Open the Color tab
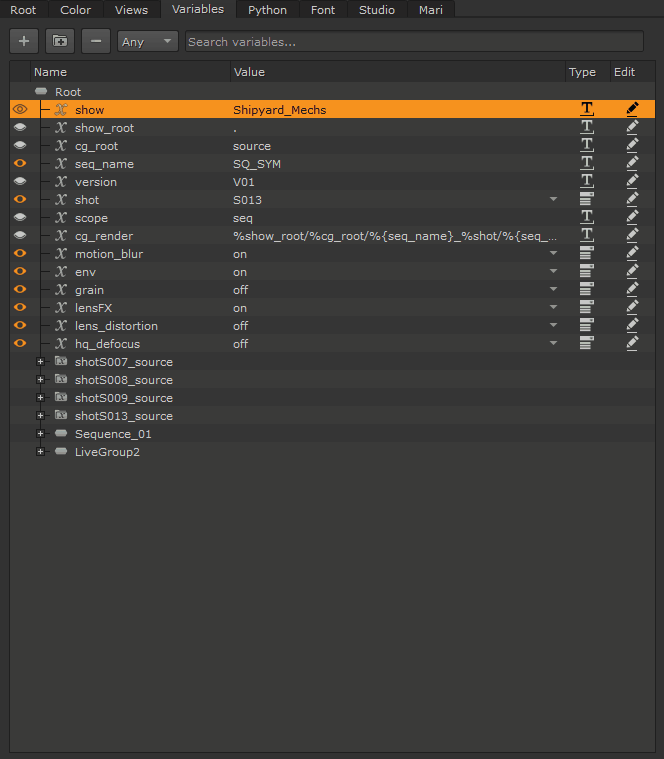Image resolution: width=664 pixels, height=759 pixels. [75, 10]
